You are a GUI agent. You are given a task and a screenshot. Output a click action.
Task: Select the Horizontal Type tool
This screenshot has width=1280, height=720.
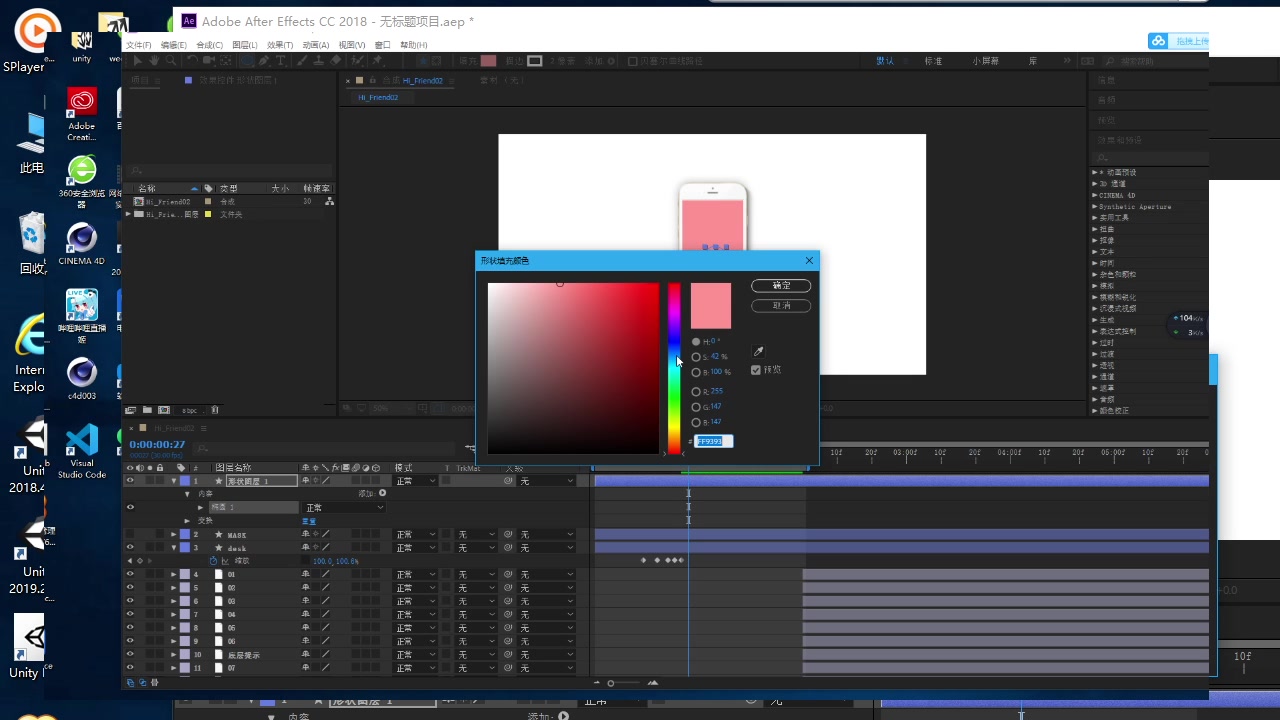click(281, 61)
